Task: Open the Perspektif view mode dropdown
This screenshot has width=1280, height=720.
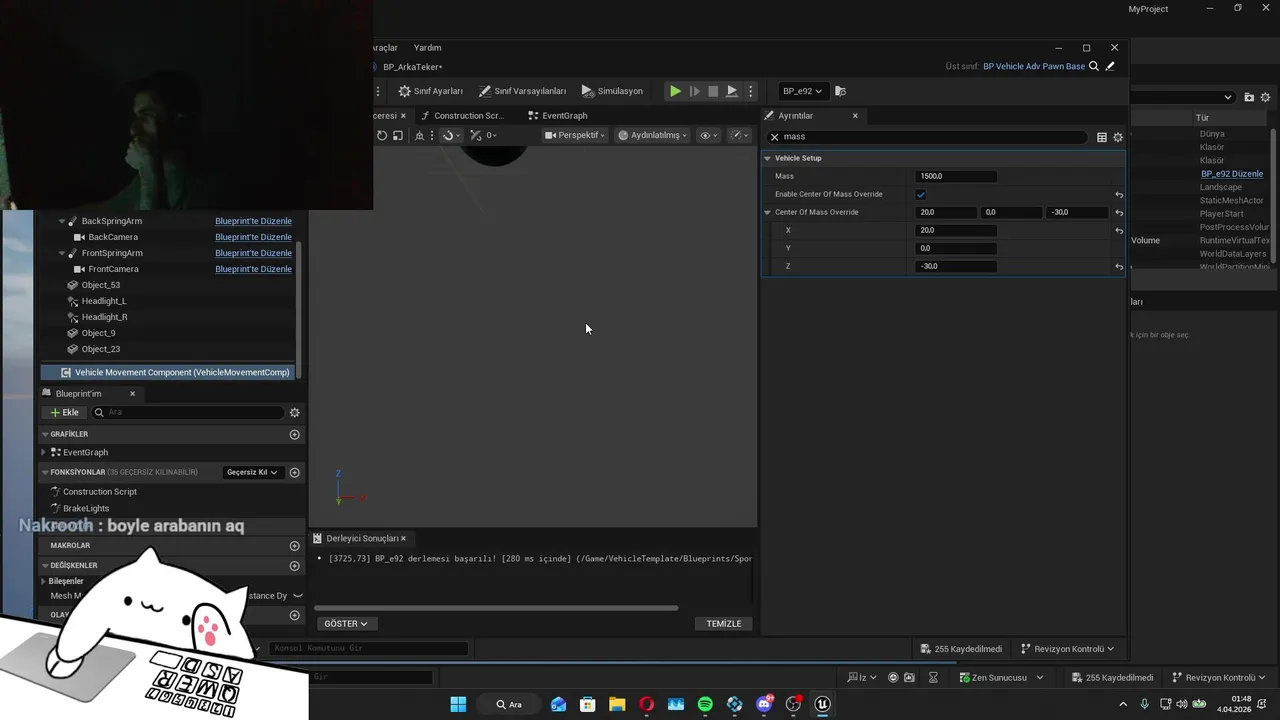Action: tap(574, 135)
